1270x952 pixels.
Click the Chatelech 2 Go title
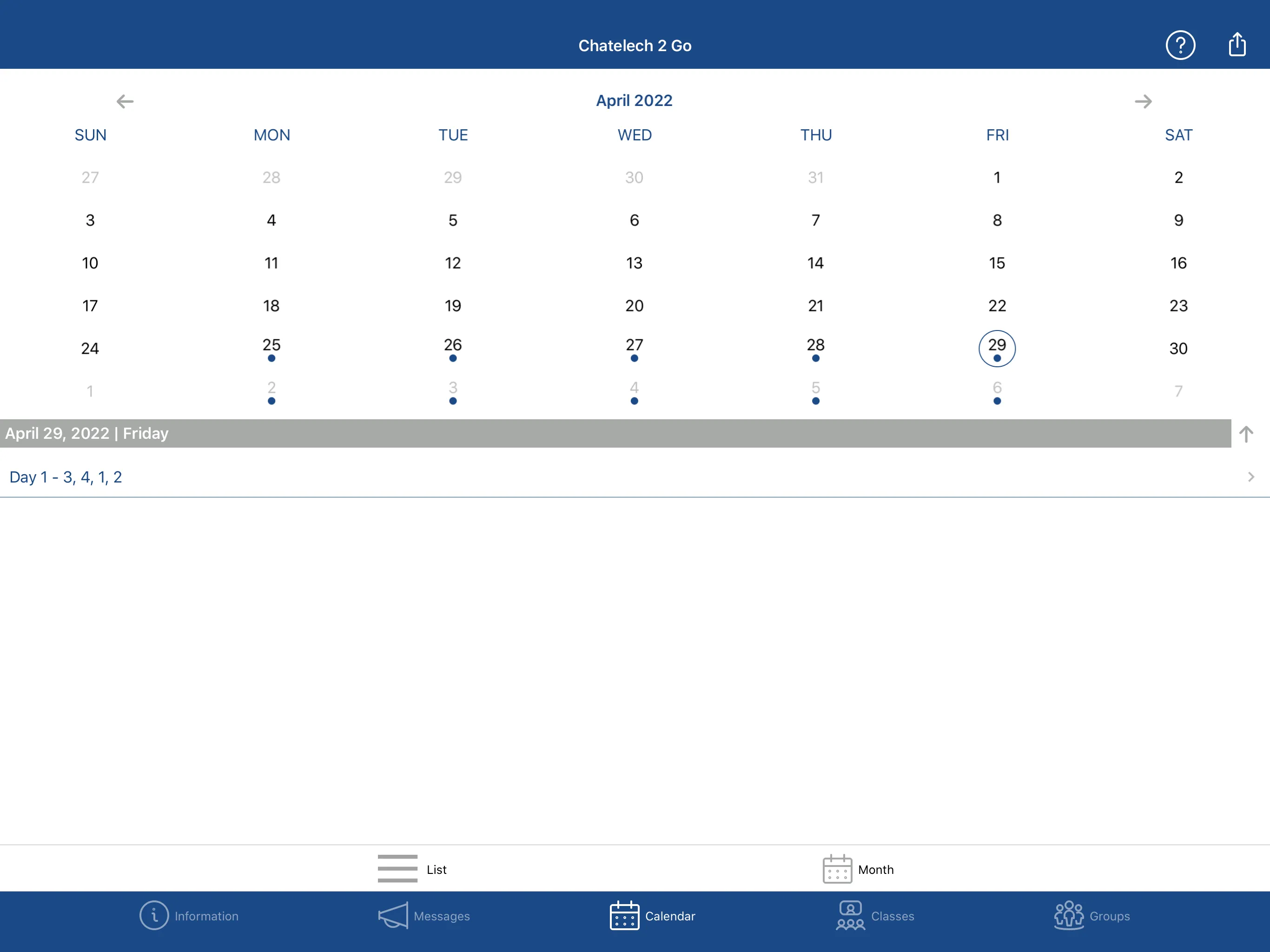[635, 46]
